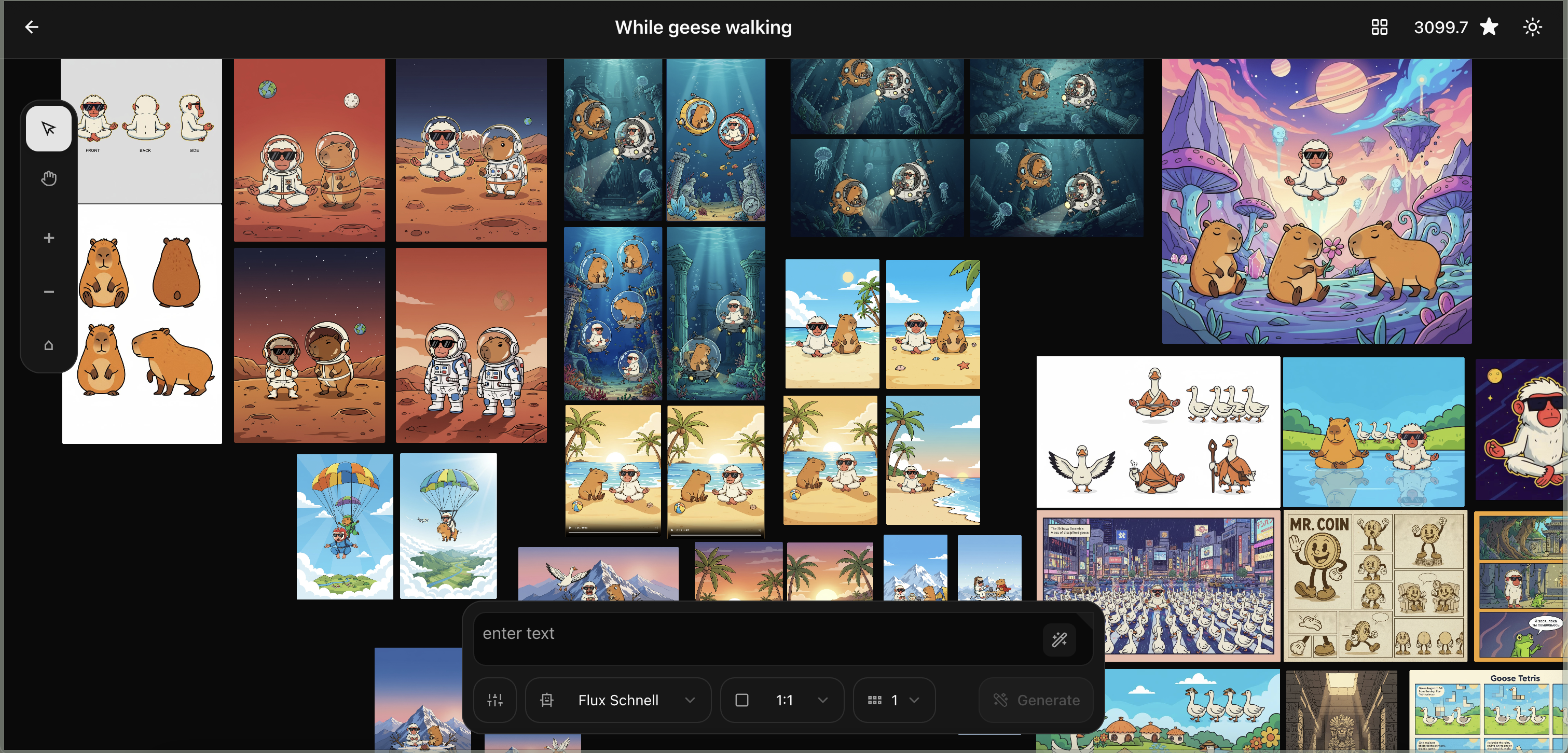Select the MR. COIN comic thumbnail
The width and height of the screenshot is (1568, 753).
pos(1374,585)
